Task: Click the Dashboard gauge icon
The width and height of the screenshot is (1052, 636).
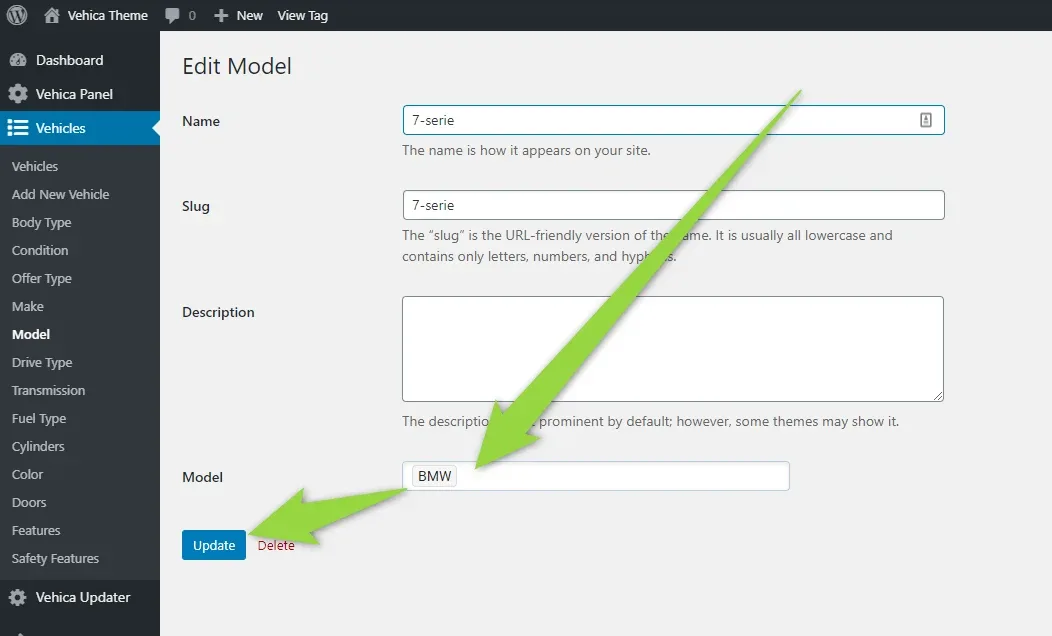Action: 18,60
